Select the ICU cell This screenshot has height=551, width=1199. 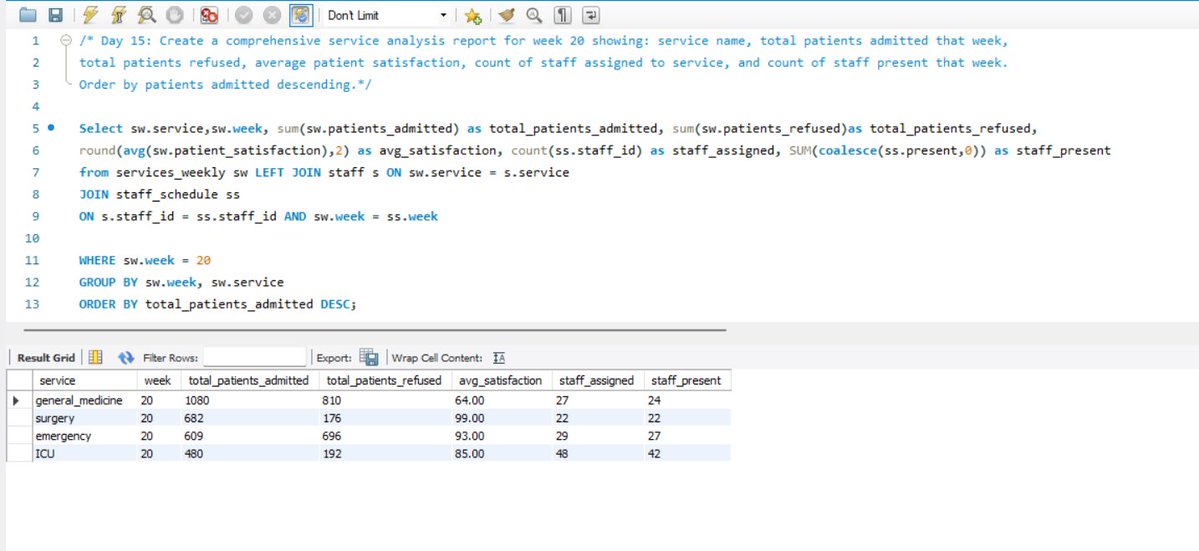point(84,454)
